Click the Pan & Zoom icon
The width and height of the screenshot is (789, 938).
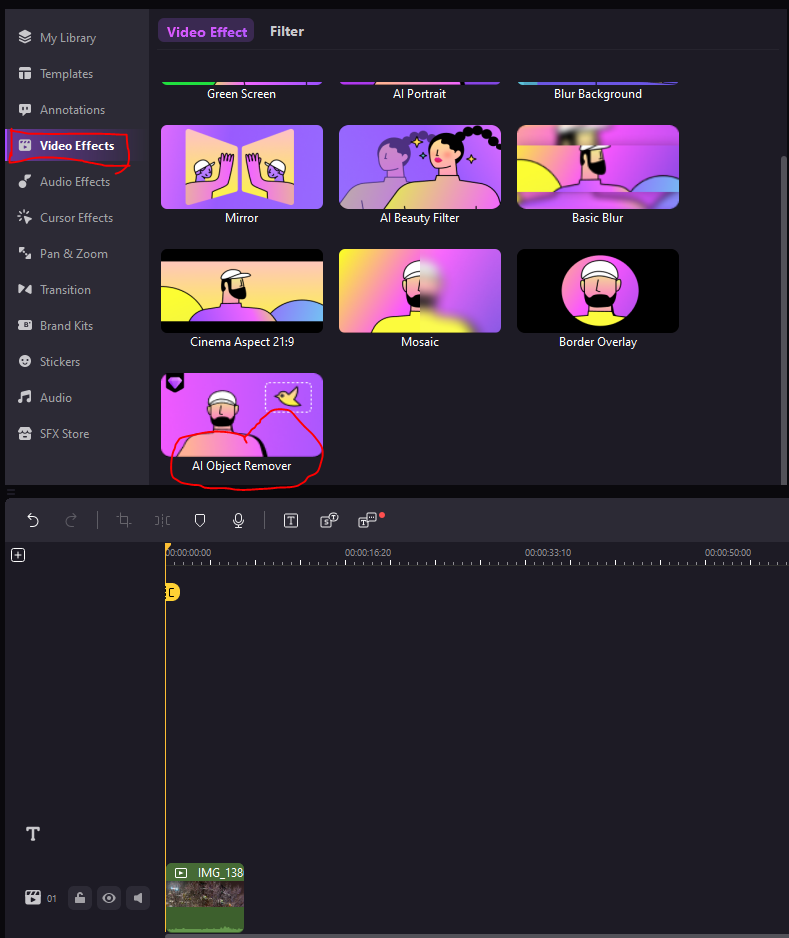click(25, 253)
